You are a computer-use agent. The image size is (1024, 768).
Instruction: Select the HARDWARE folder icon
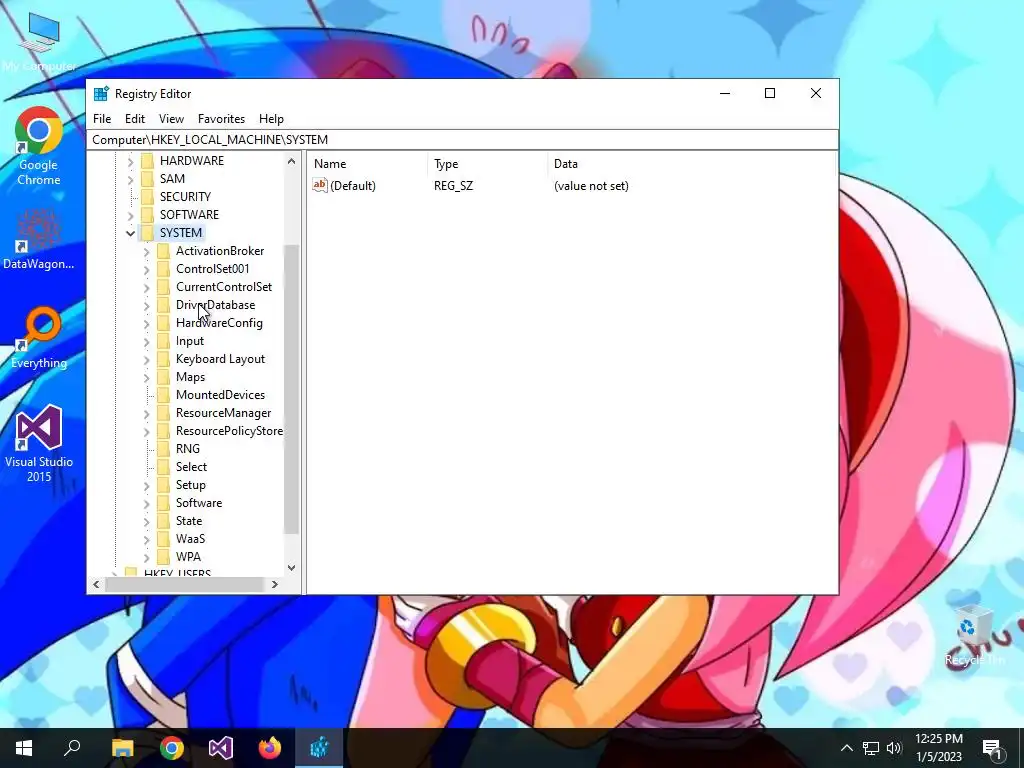point(148,161)
